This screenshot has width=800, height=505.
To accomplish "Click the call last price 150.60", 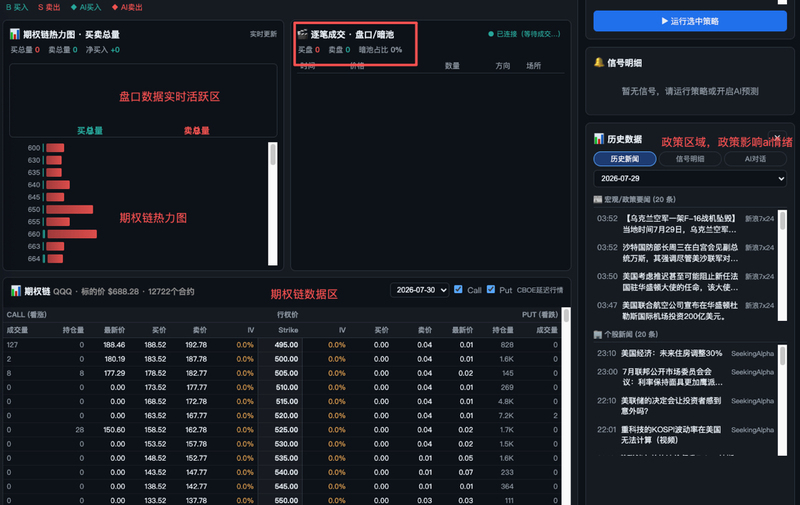I will coord(114,430).
